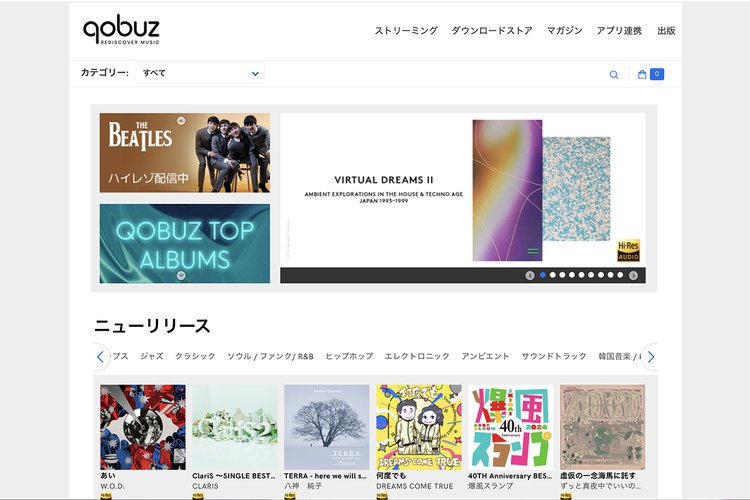Go to previous carousel slide arrow
Viewport: 750px width, 500px height.
[529, 276]
